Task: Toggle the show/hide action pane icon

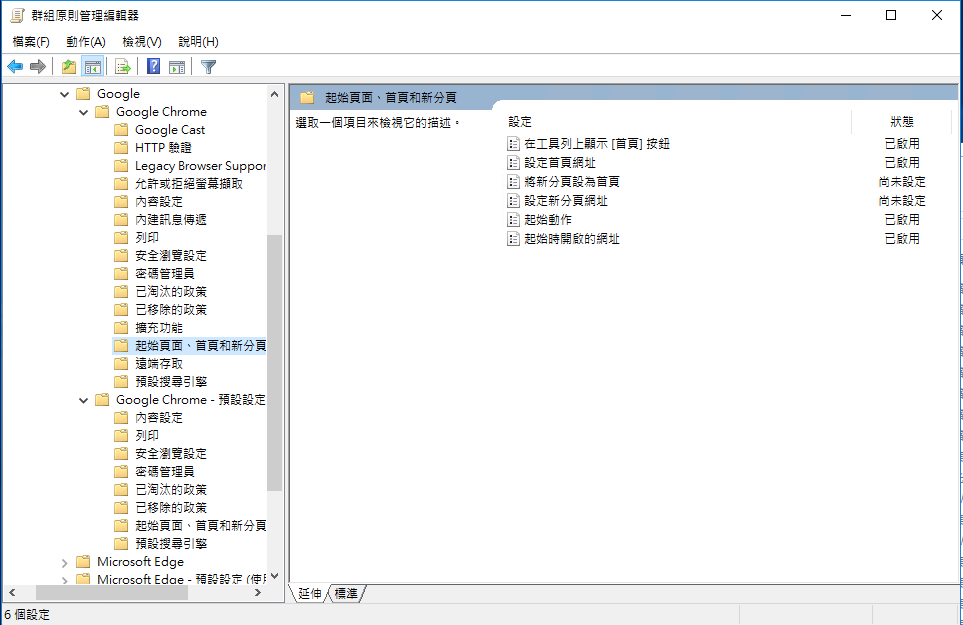Action: point(177,66)
